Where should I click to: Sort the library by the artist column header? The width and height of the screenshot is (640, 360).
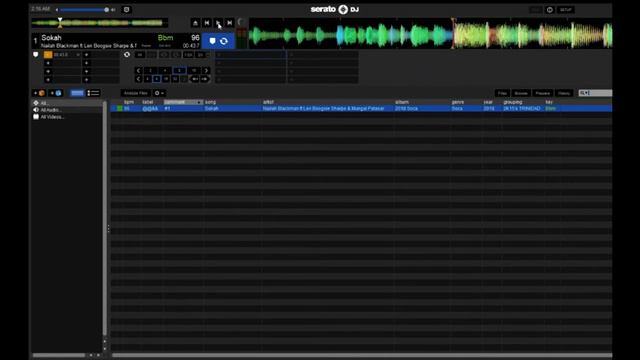(268, 102)
